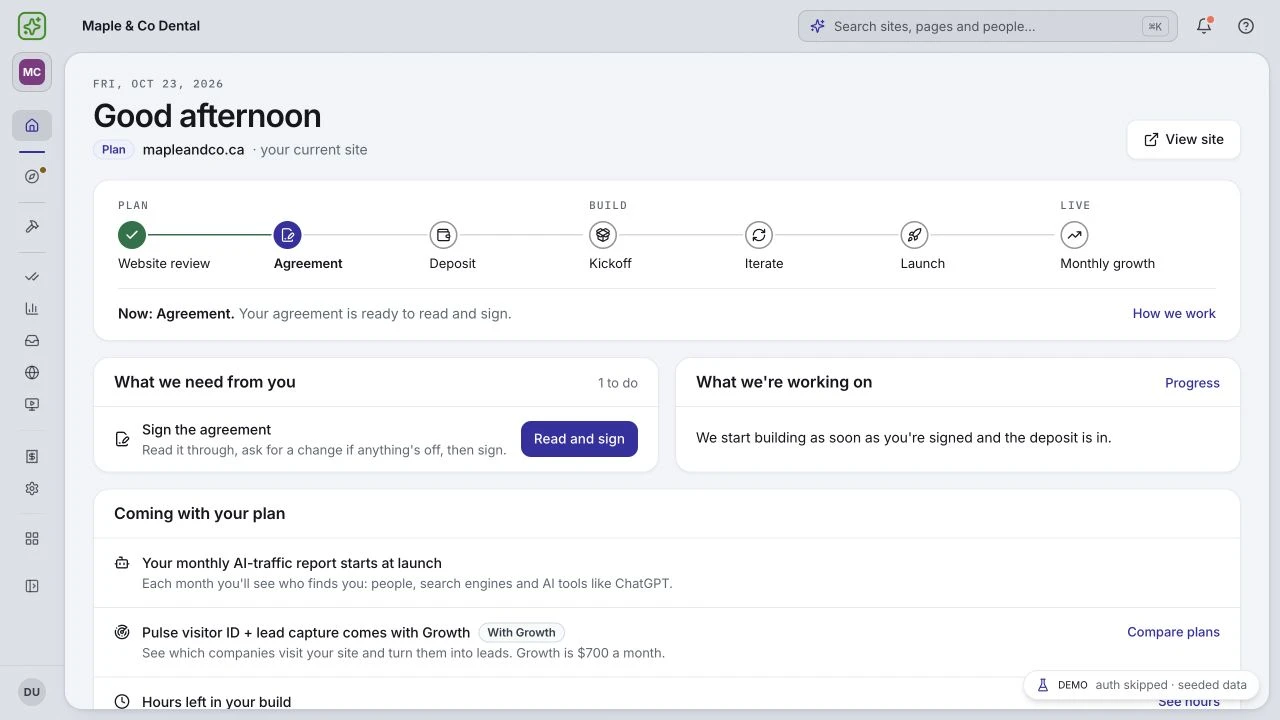This screenshot has height=720, width=1280.
Task: Click the Maple & Co Dental header title
Action: pos(141,26)
